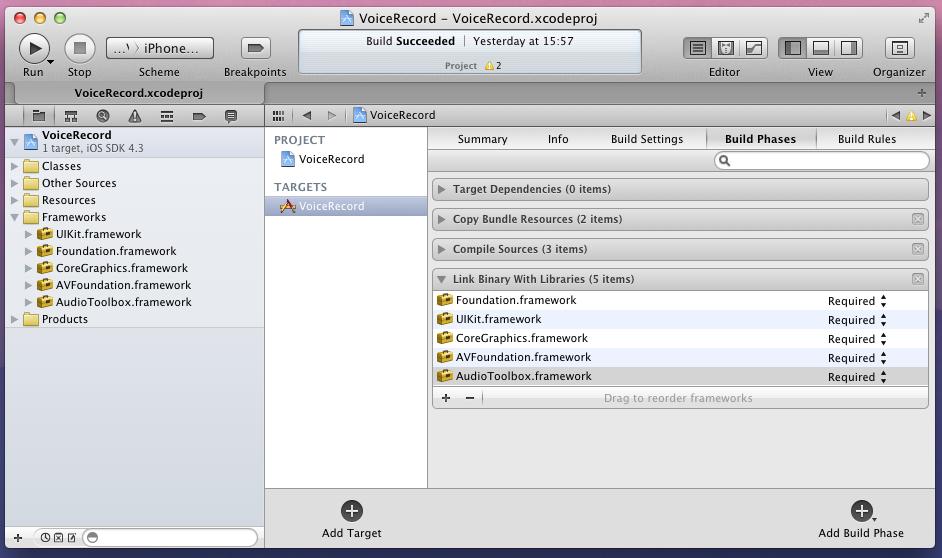
Task: Expand Copy Bundle Resources phase
Action: [x=442, y=219]
